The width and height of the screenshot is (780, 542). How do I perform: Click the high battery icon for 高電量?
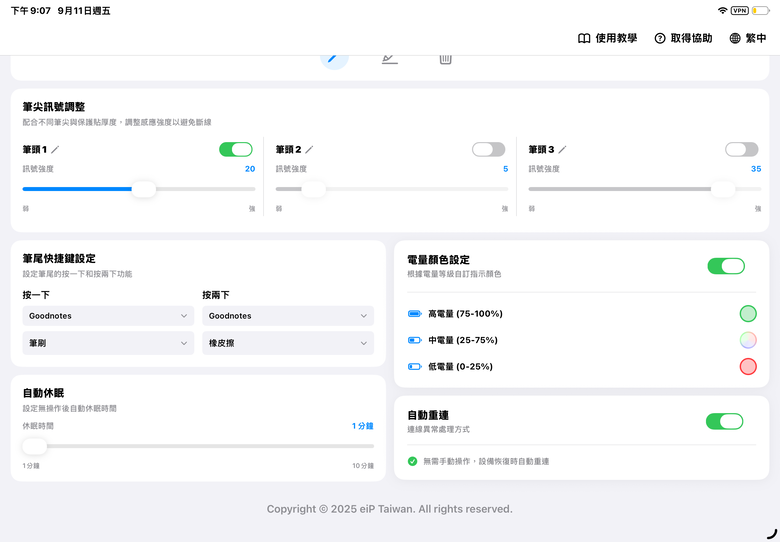point(415,314)
